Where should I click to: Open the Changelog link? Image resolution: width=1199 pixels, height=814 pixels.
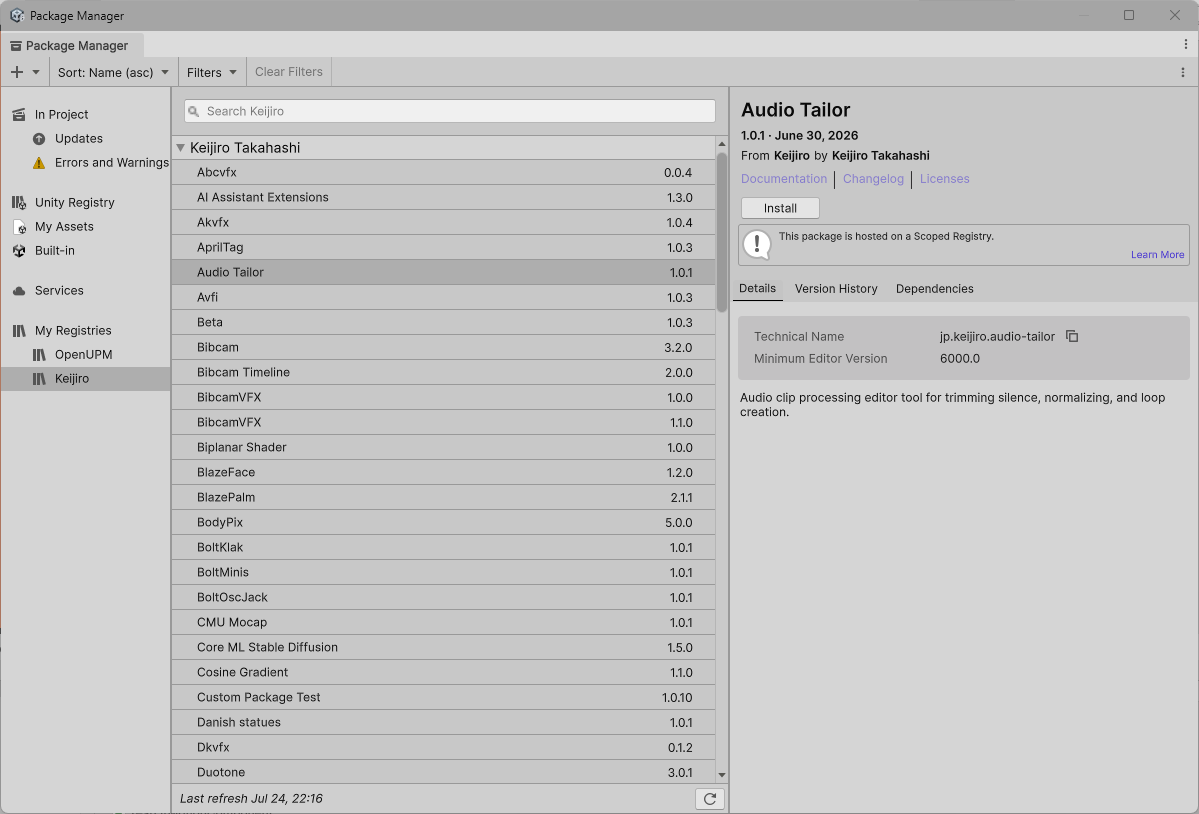[872, 179]
